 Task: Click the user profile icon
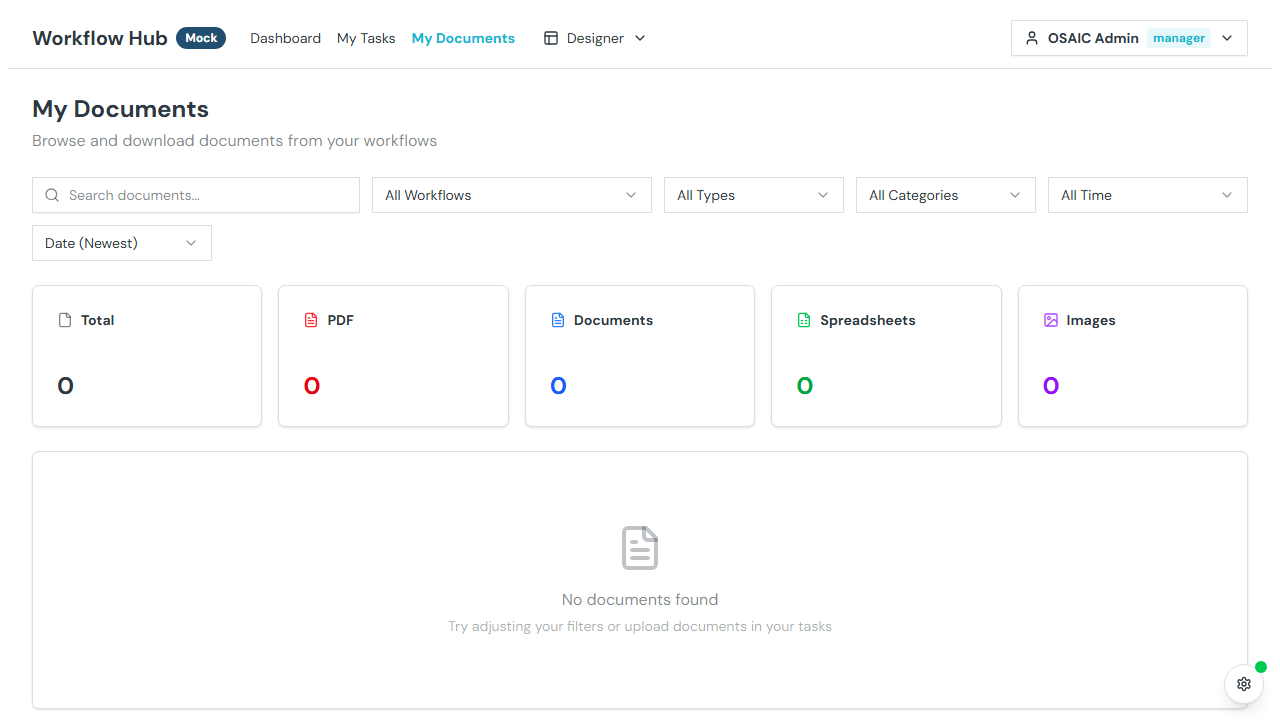(1032, 38)
